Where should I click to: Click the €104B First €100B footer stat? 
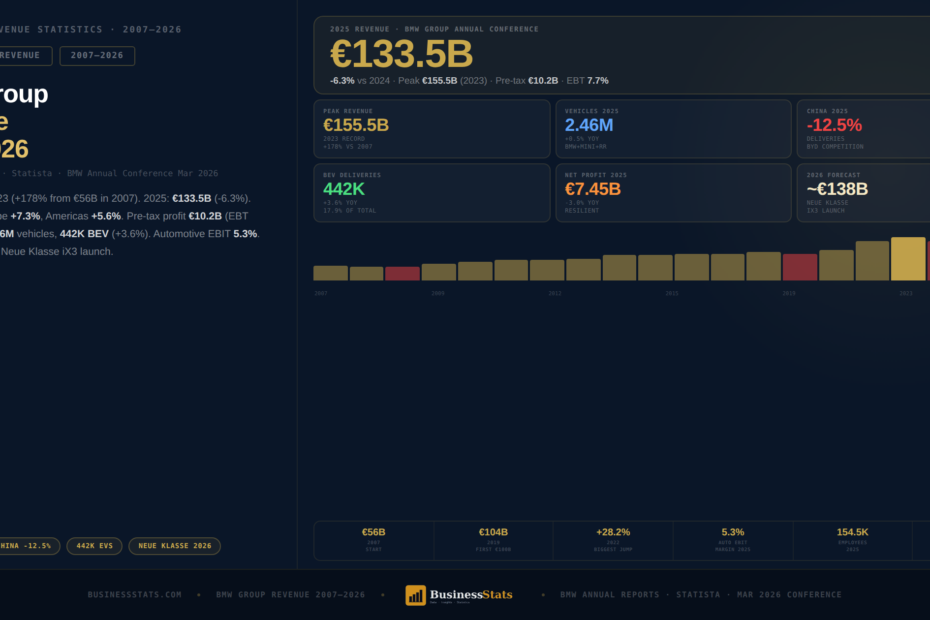tap(493, 540)
